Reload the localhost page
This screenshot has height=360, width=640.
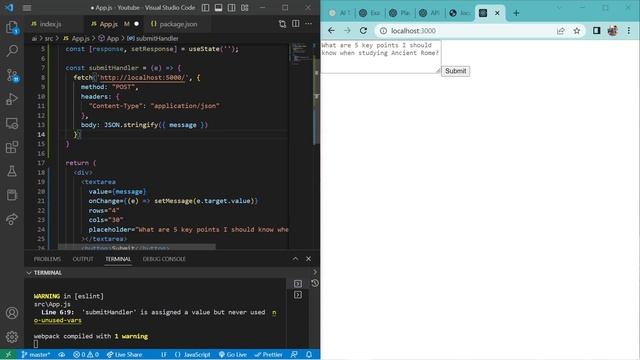pos(363,31)
